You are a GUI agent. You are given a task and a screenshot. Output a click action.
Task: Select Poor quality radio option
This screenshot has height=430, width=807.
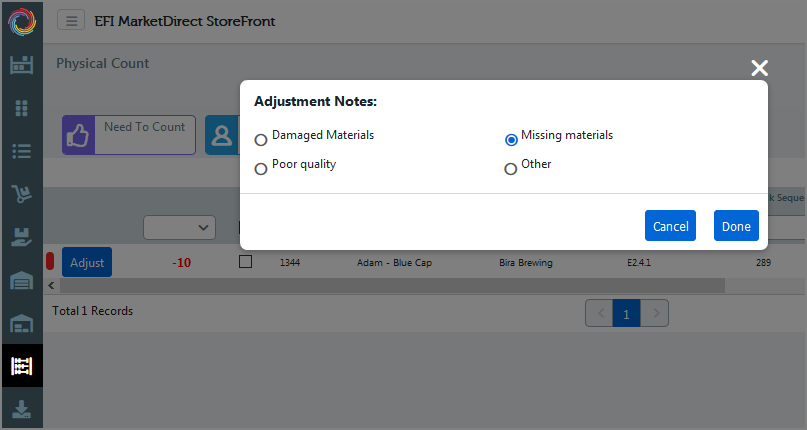[x=261, y=169]
